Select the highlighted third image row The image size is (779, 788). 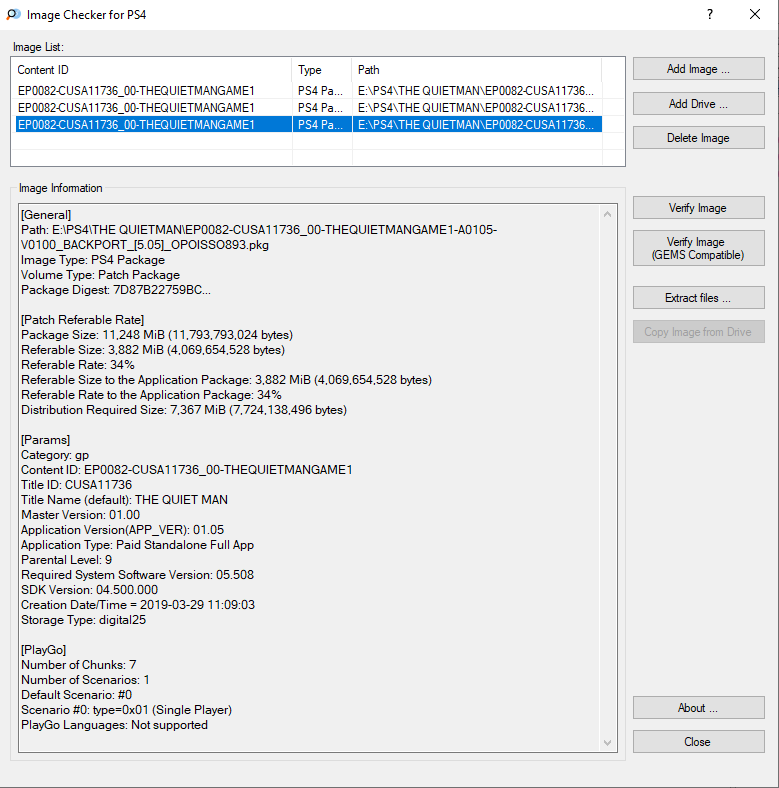[x=309, y=125]
